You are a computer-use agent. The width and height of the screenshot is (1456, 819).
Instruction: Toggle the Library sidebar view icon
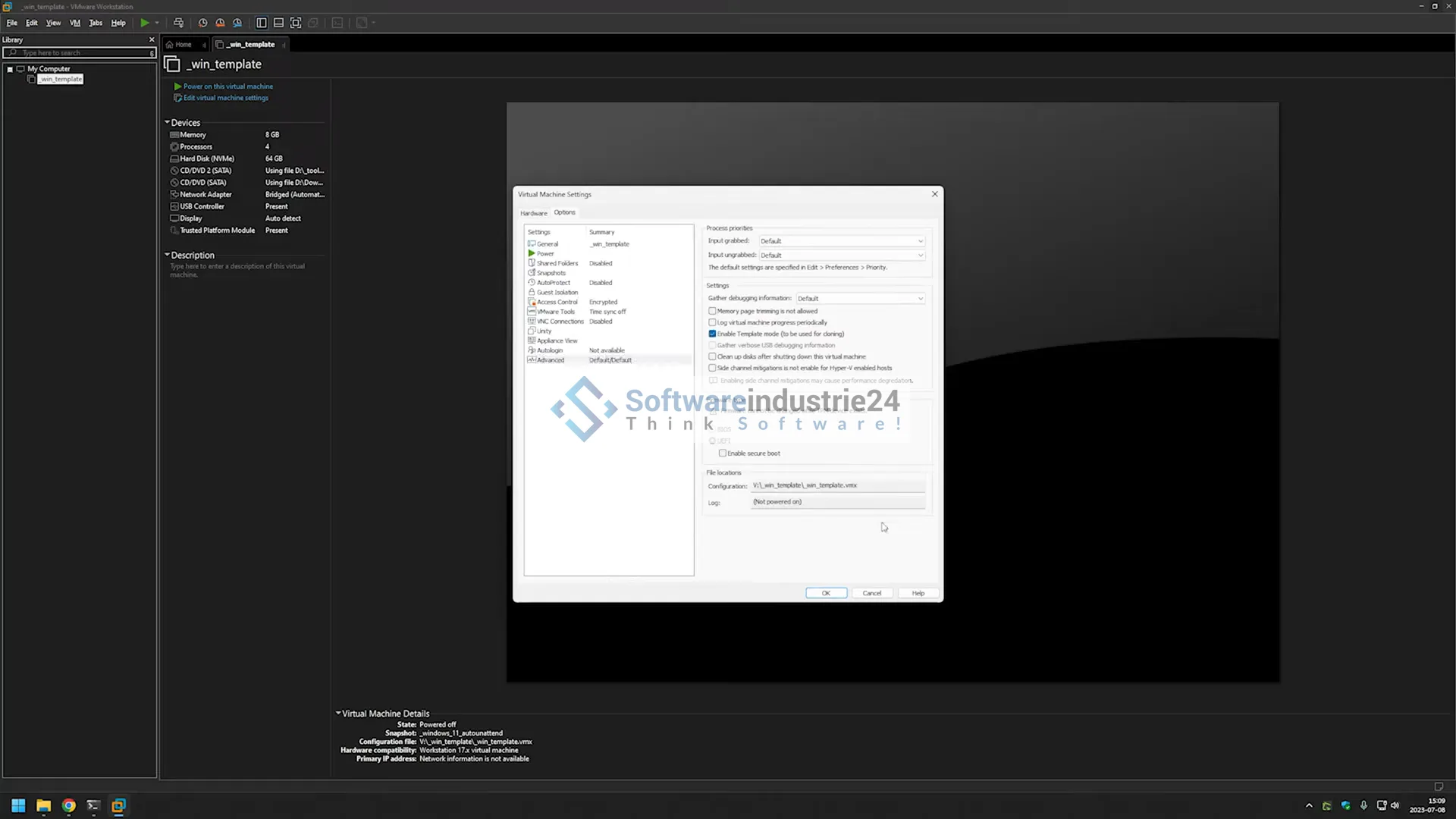262,23
